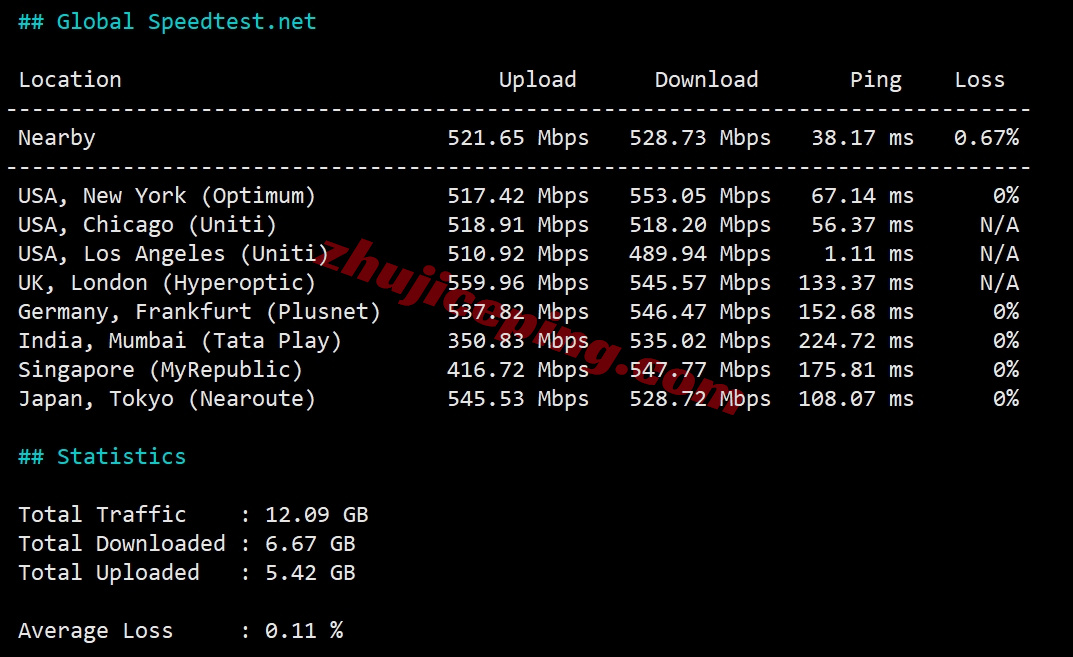Click the "## Global Speedtest.net" heading
Image resolution: width=1073 pixels, height=657 pixels.
point(167,22)
